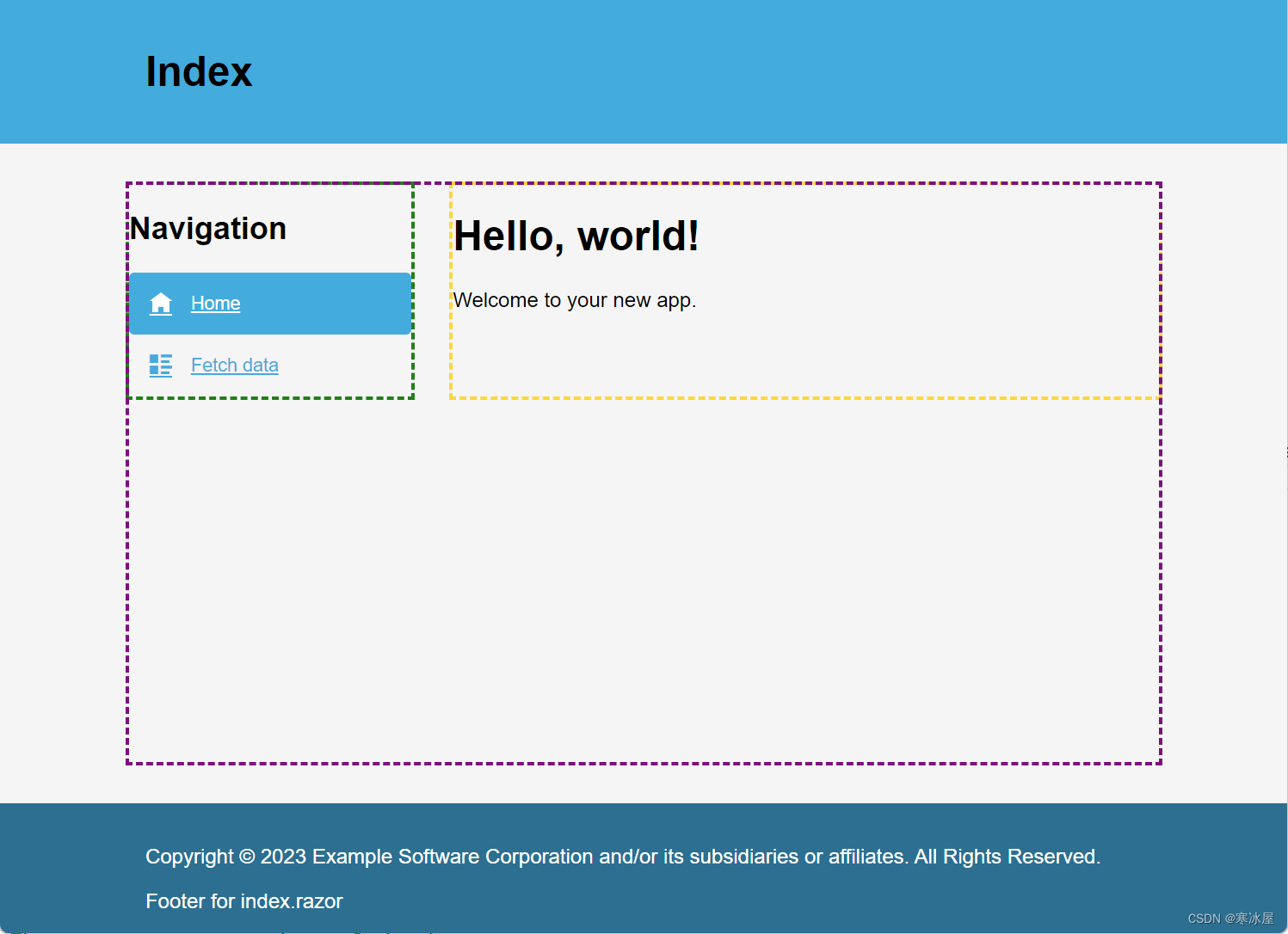
Task: Select the Fetch data navigation item
Action: [x=234, y=365]
